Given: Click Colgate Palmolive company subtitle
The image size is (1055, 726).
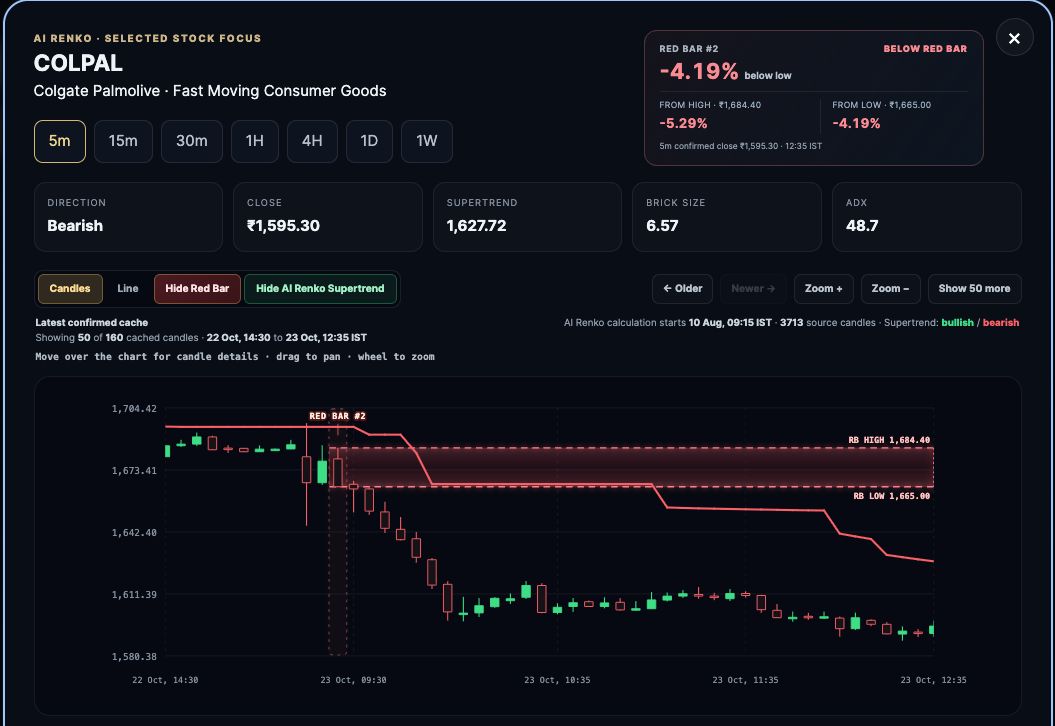Looking at the screenshot, I should click(210, 91).
